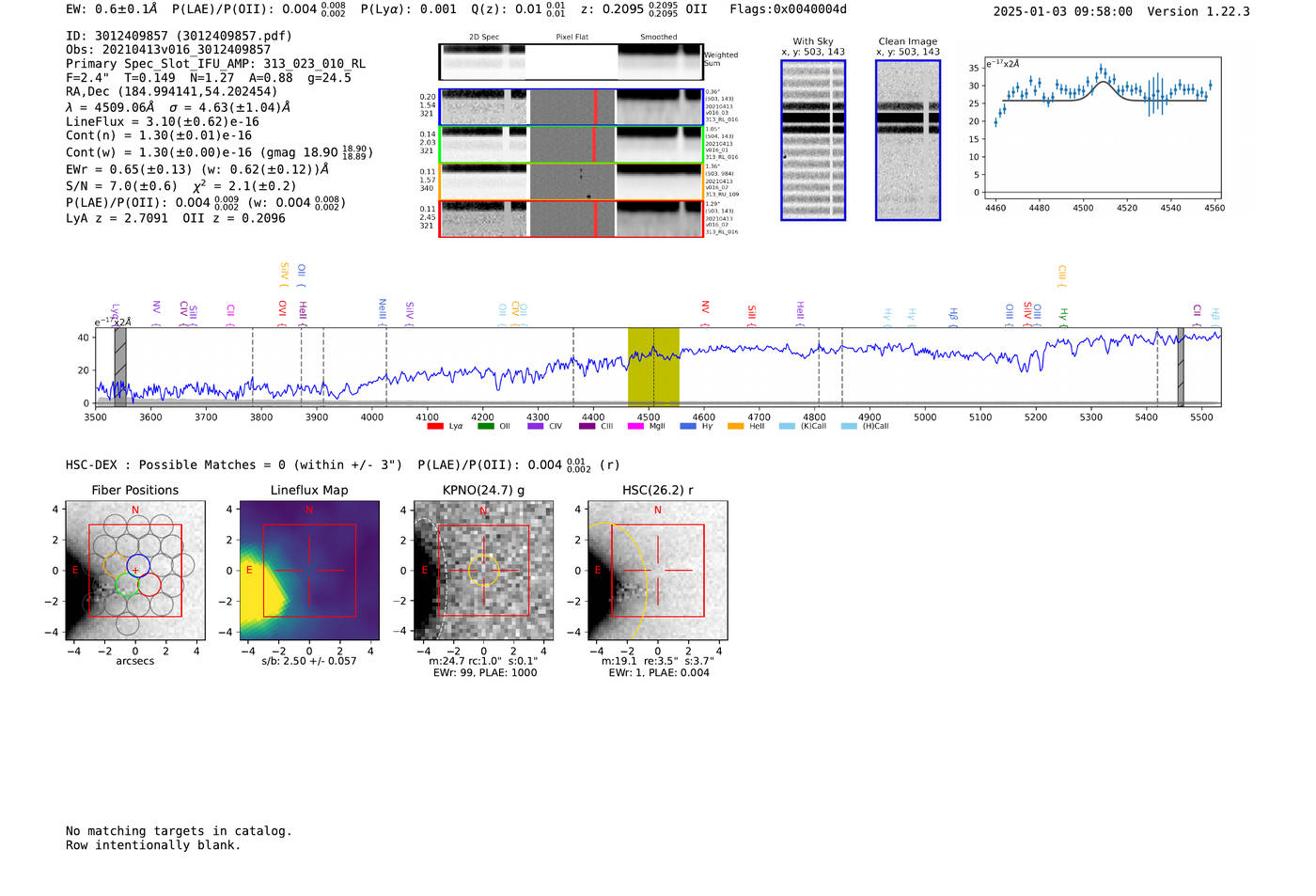The height and width of the screenshot is (896, 1316).
Task: Select the 'EWr = 0.65(±0.13)' line
Action: [x=197, y=169]
